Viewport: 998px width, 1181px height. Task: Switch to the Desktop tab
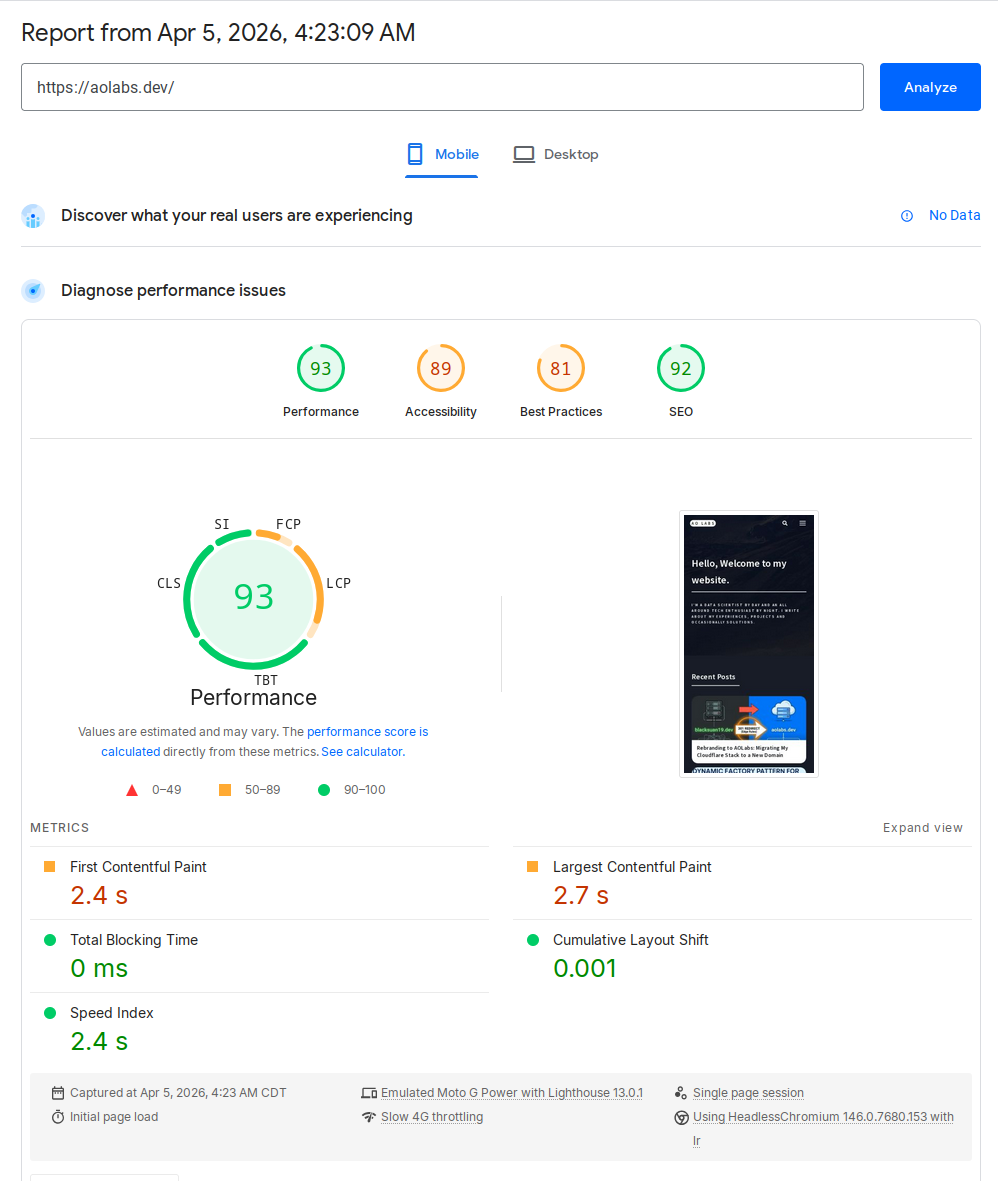point(555,154)
